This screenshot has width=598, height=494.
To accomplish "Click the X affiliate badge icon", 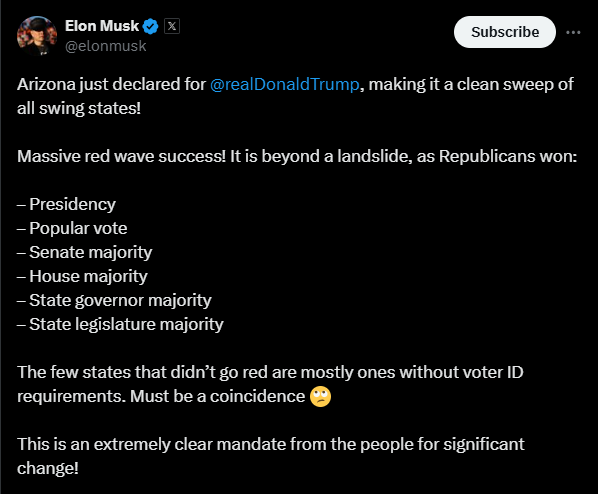I will click(x=172, y=26).
